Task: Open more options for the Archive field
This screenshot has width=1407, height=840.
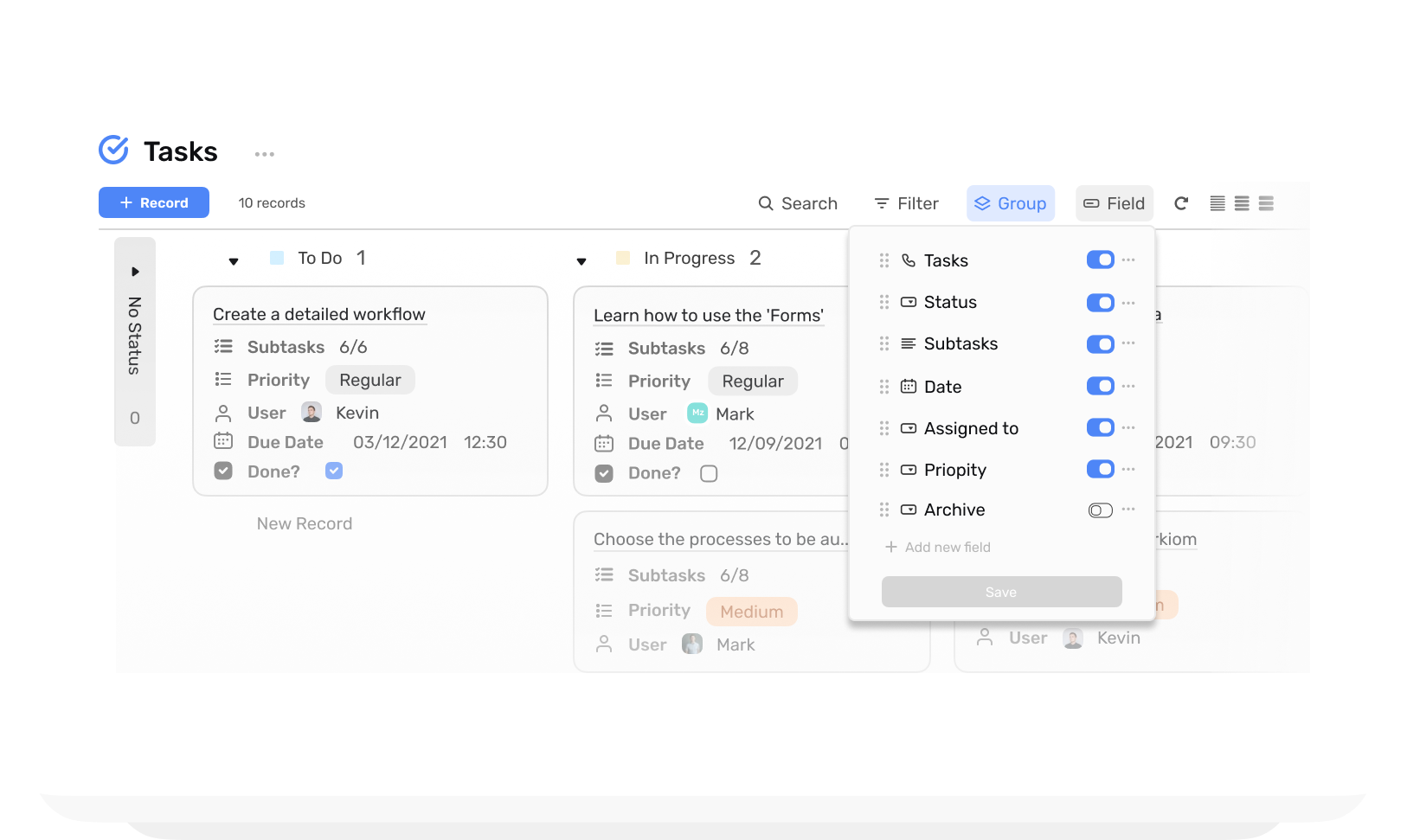Action: pyautogui.click(x=1128, y=510)
